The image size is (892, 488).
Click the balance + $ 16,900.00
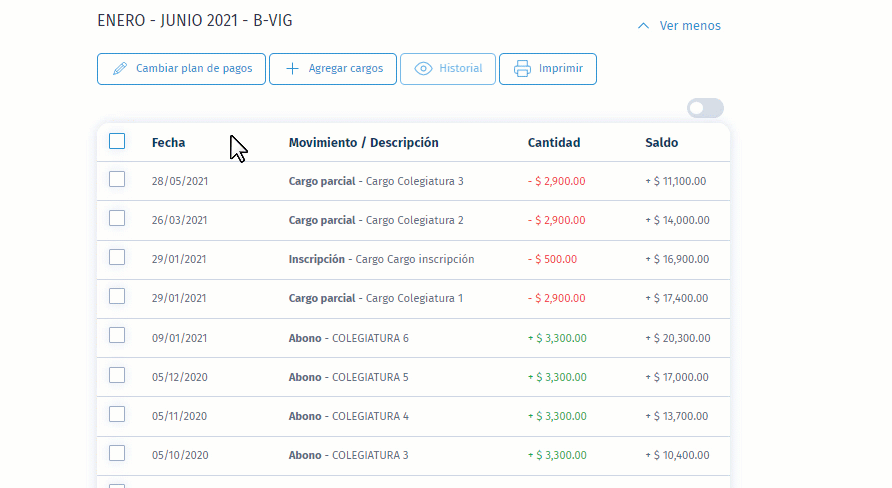pos(677,259)
